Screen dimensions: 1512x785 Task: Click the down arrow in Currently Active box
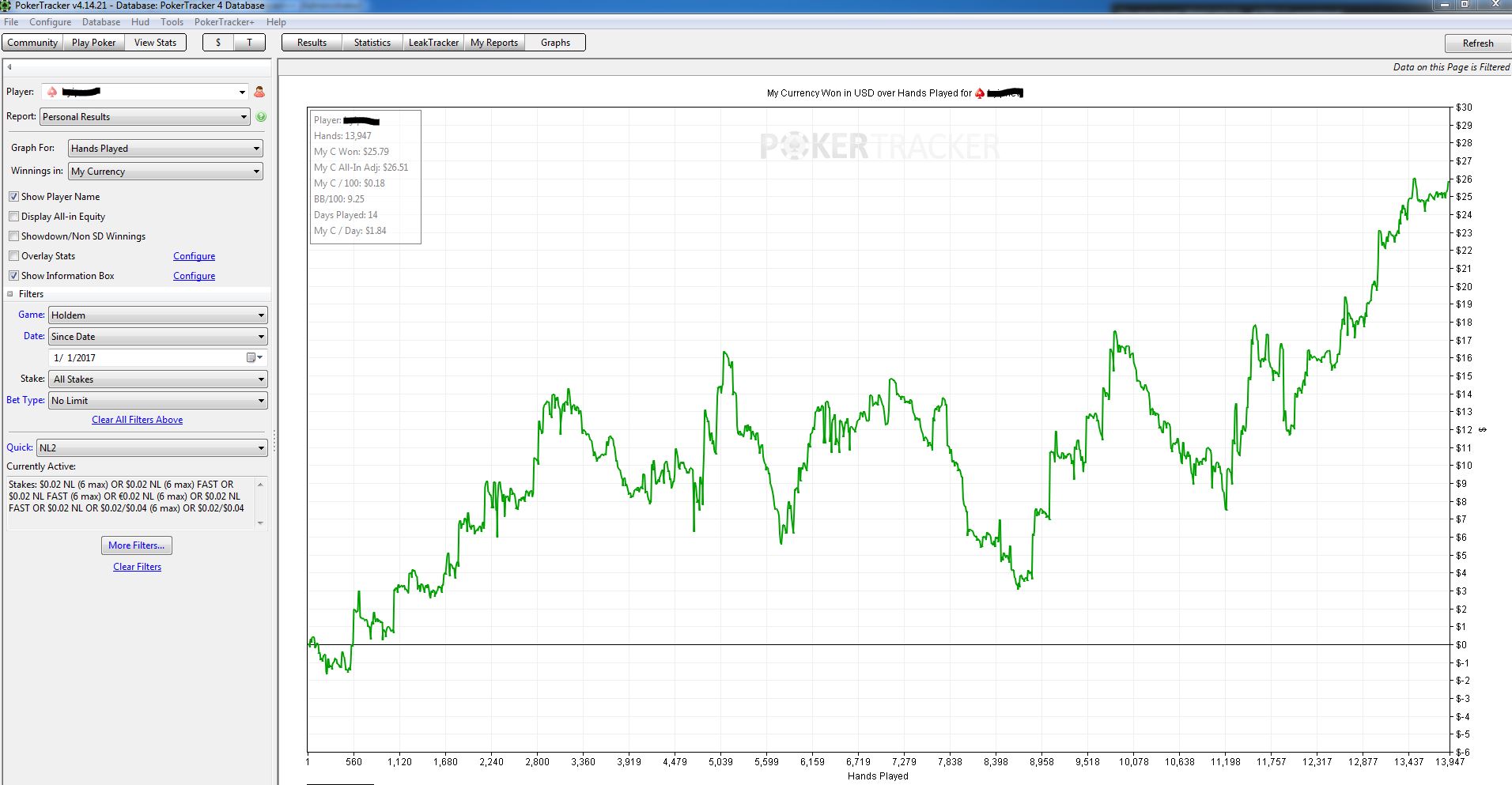click(260, 523)
